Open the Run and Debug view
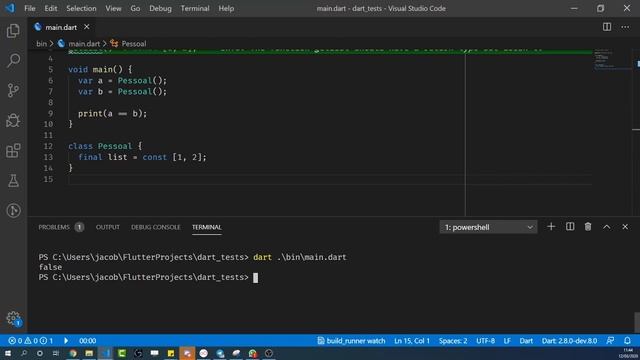640x360 pixels. click(x=13, y=120)
